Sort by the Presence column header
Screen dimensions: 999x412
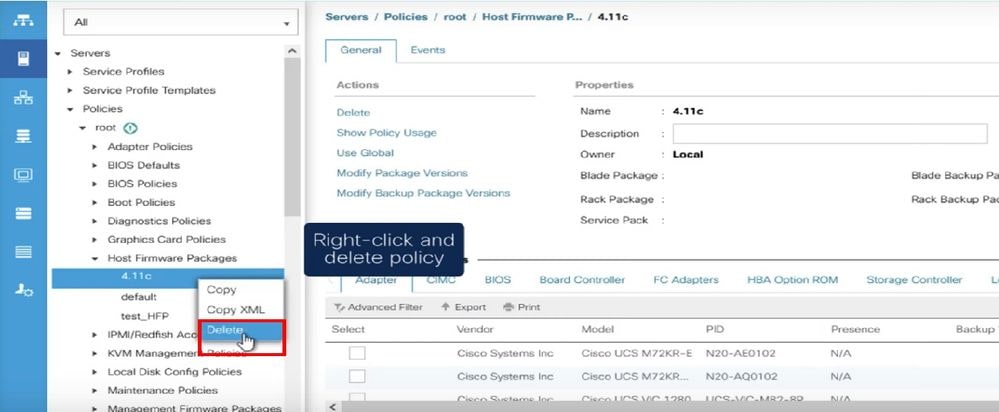(855, 330)
